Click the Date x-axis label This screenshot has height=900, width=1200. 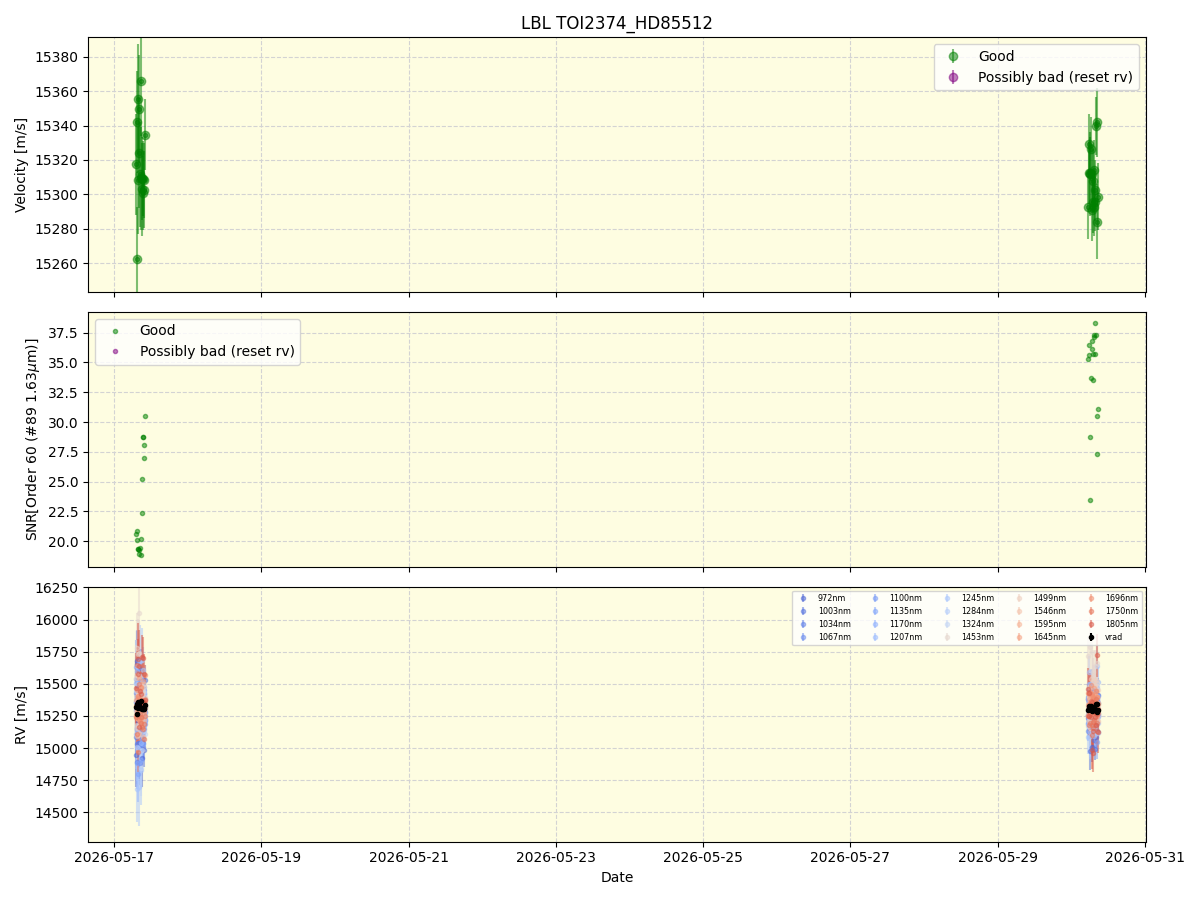(617, 877)
